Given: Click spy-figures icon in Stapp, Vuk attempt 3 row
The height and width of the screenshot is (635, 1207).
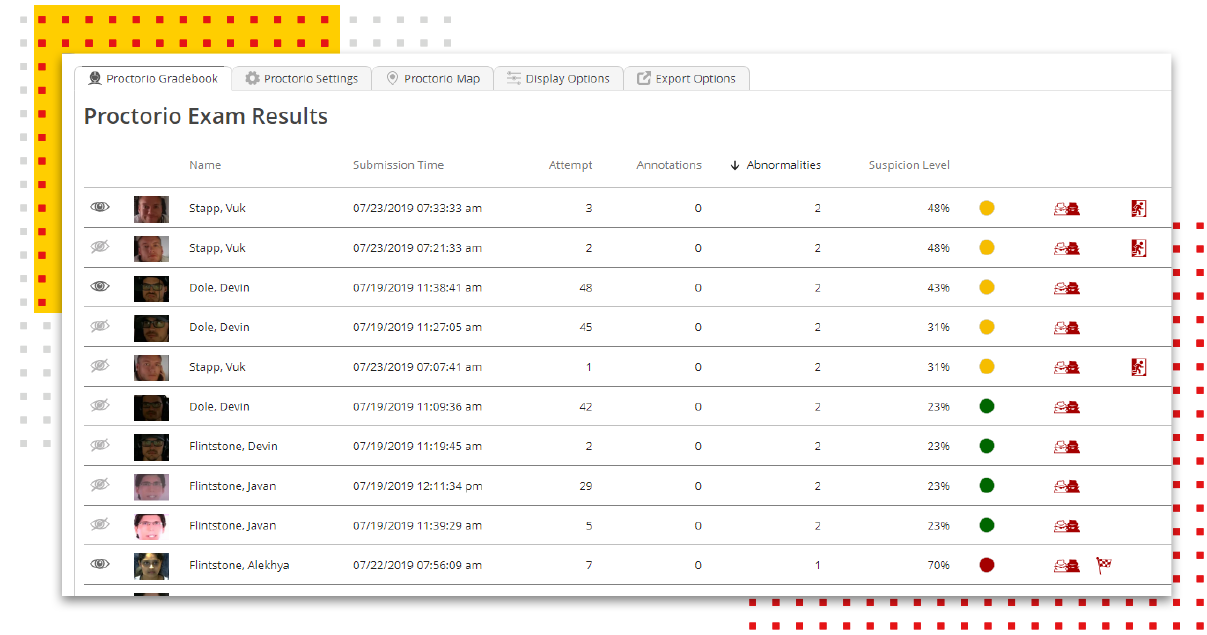Looking at the screenshot, I should (x=1066, y=209).
